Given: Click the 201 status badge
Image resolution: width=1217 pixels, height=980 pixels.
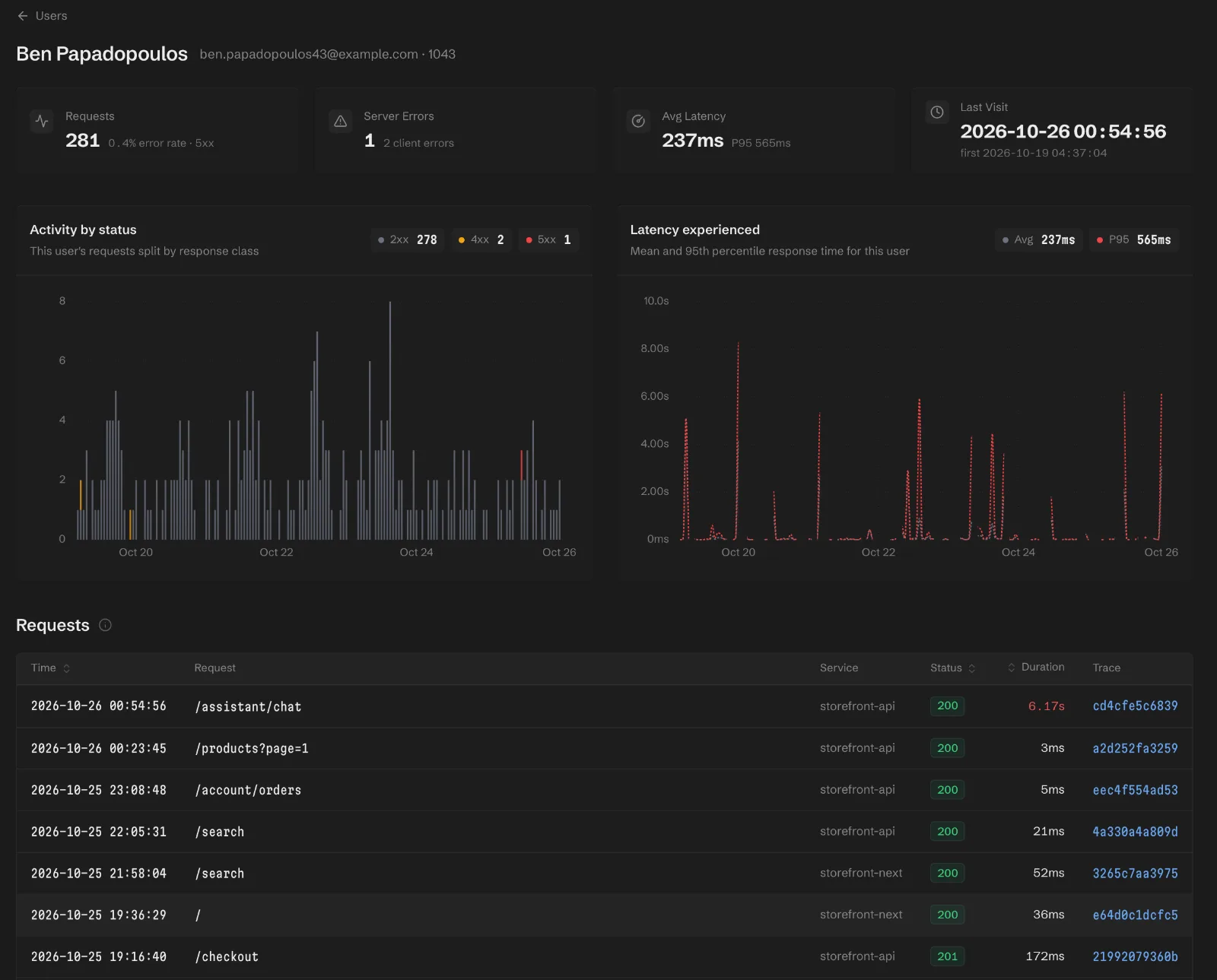Looking at the screenshot, I should click(947, 956).
